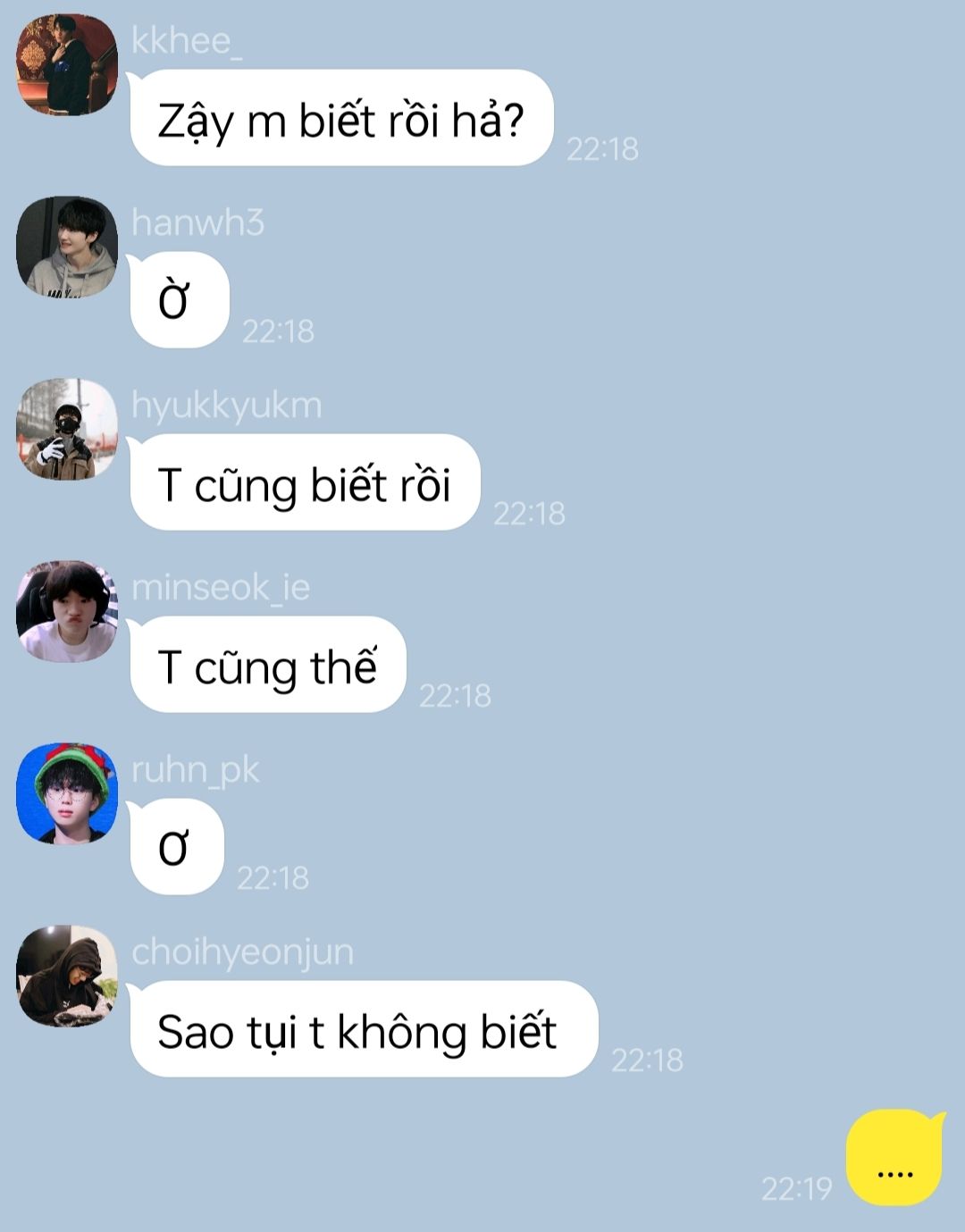The width and height of the screenshot is (965, 1232).
Task: Click the hanwh3 username label
Action: (x=198, y=222)
